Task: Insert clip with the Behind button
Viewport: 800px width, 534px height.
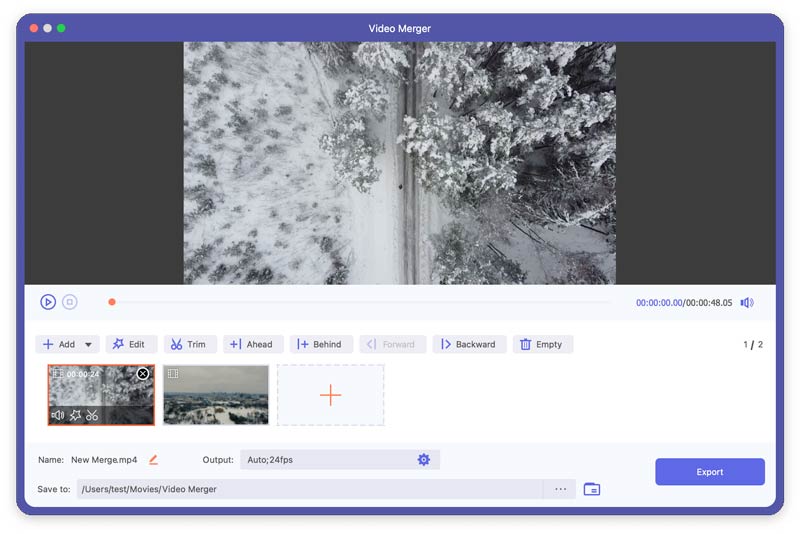Action: pyautogui.click(x=319, y=344)
